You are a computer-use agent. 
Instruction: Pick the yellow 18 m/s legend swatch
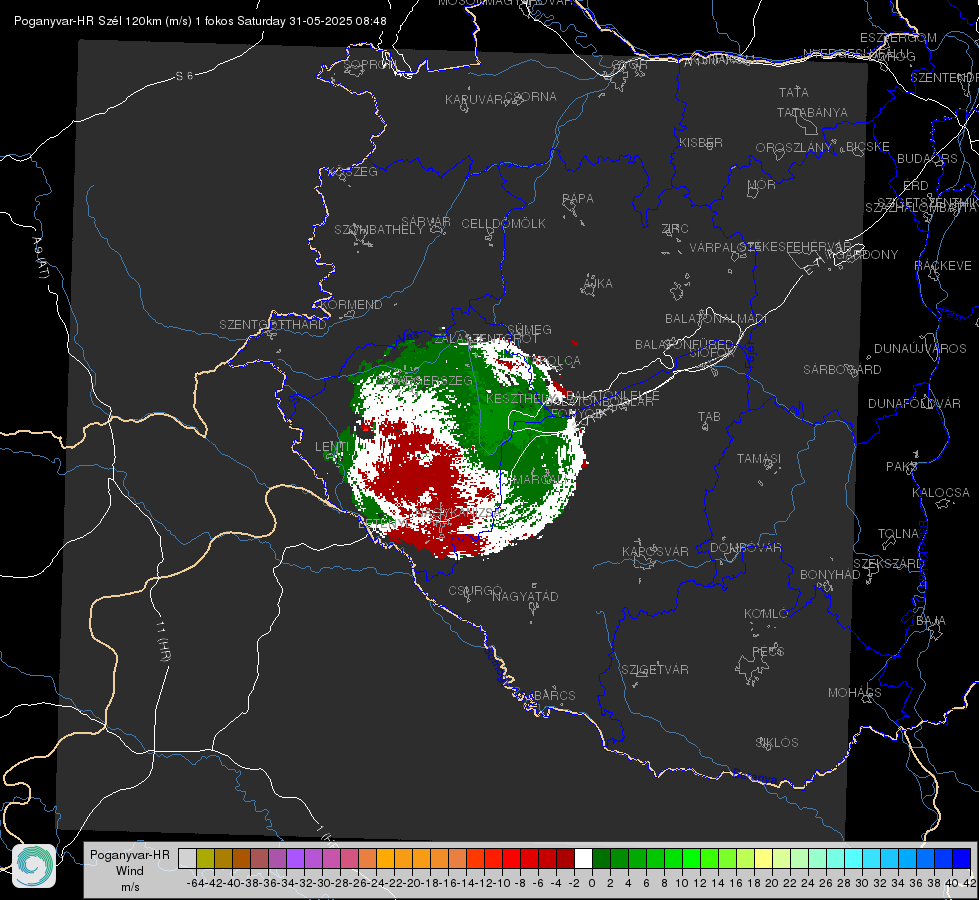tap(763, 859)
